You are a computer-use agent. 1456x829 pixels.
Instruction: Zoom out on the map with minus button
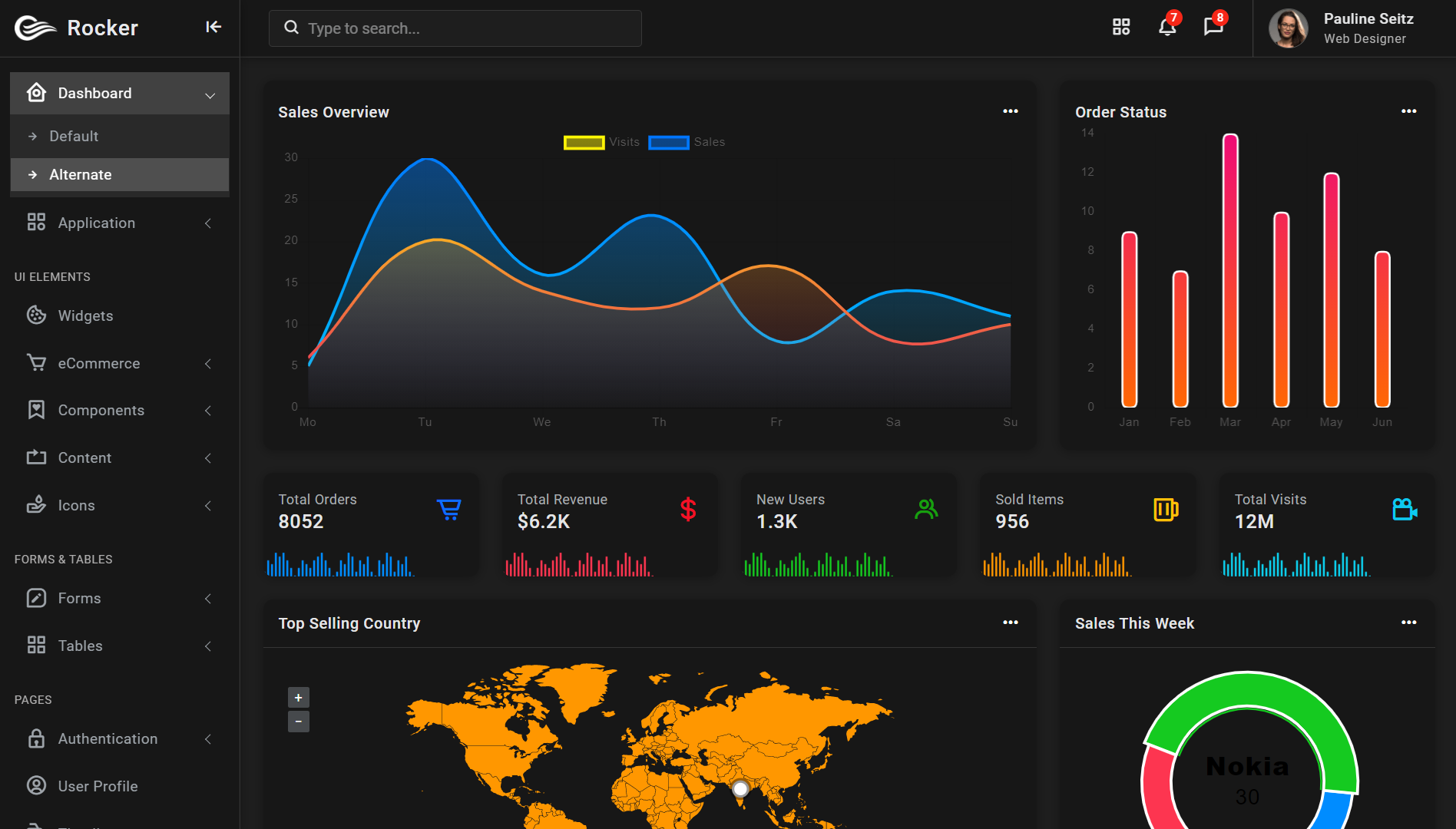click(299, 722)
